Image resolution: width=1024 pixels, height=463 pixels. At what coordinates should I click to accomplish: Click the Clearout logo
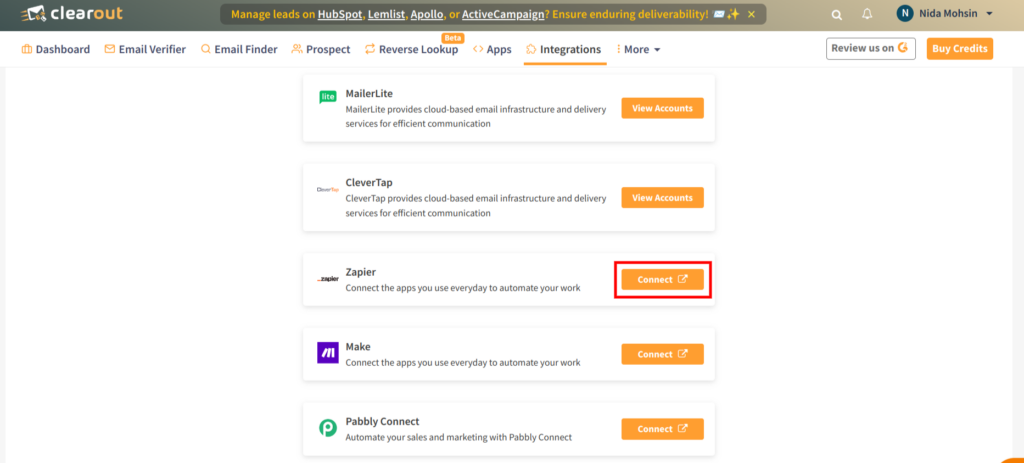click(x=71, y=13)
